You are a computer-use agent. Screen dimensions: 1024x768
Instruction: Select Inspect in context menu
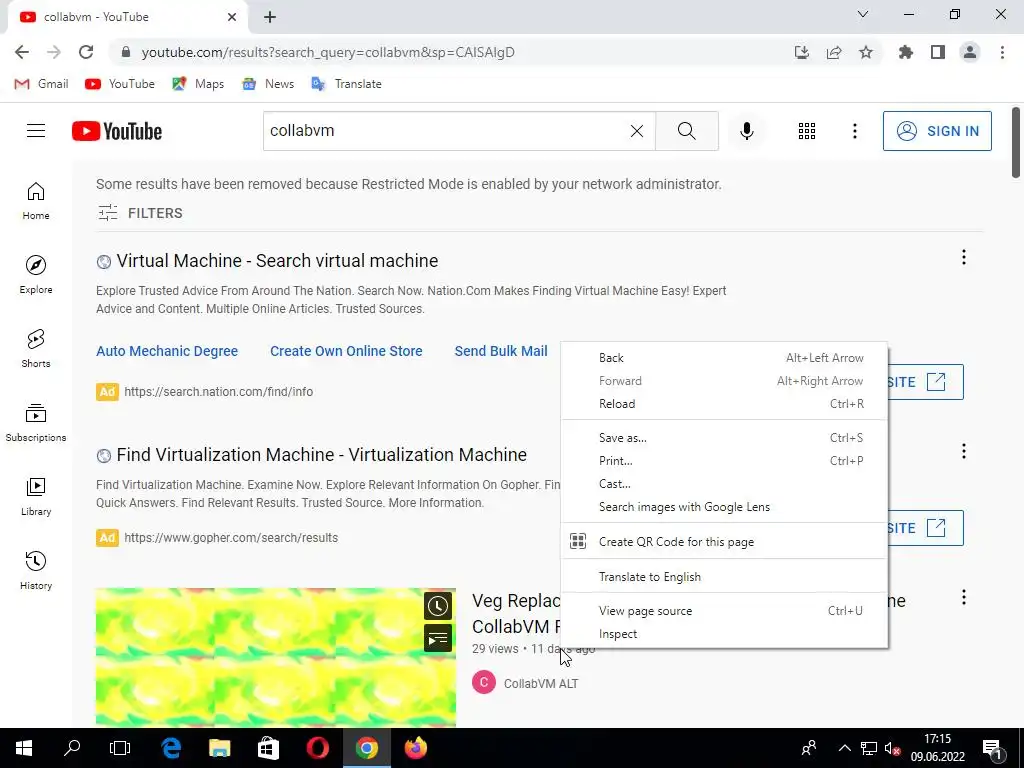click(x=724, y=633)
